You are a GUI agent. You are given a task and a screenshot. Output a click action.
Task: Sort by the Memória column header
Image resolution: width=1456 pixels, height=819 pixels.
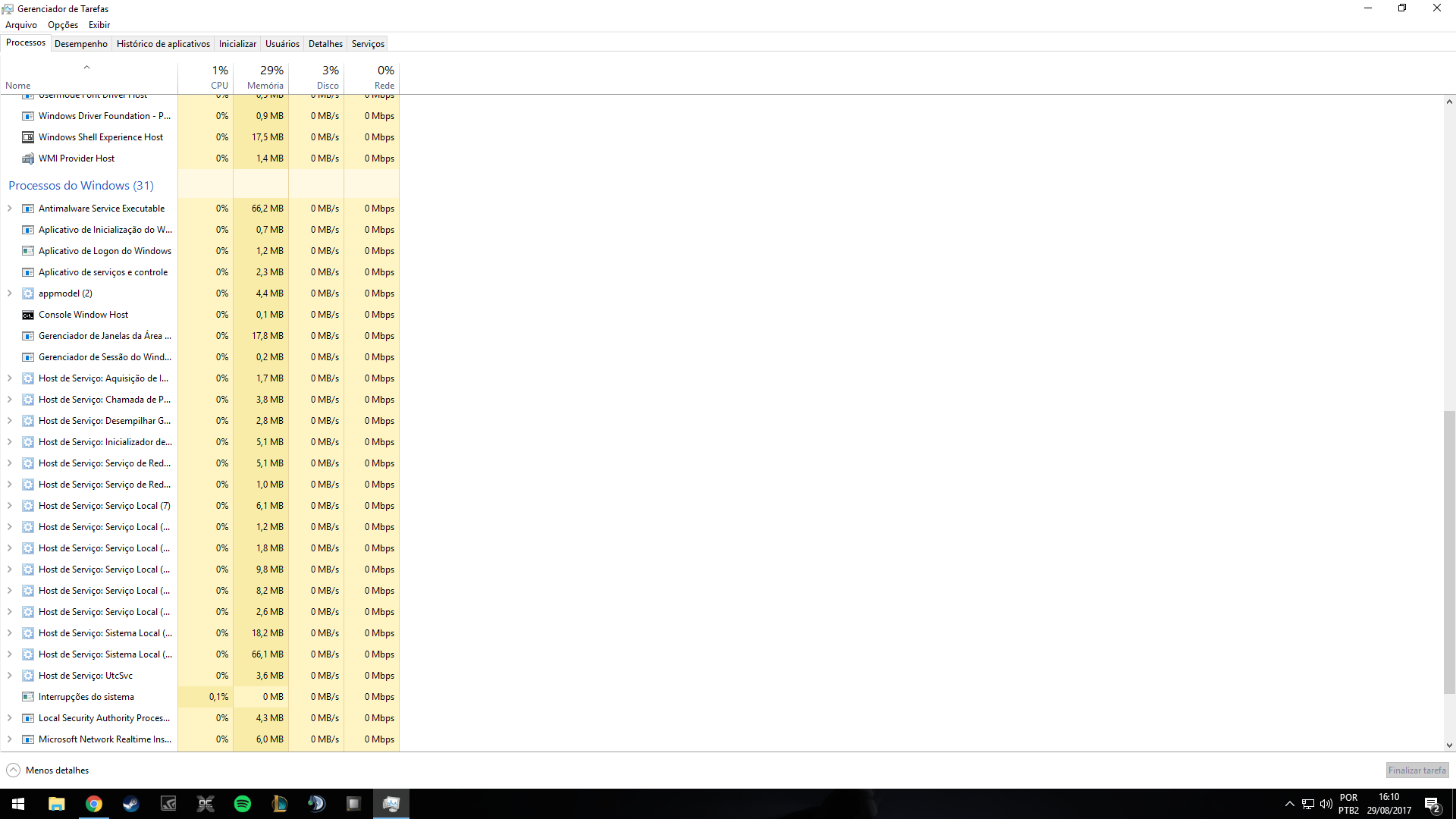point(261,77)
